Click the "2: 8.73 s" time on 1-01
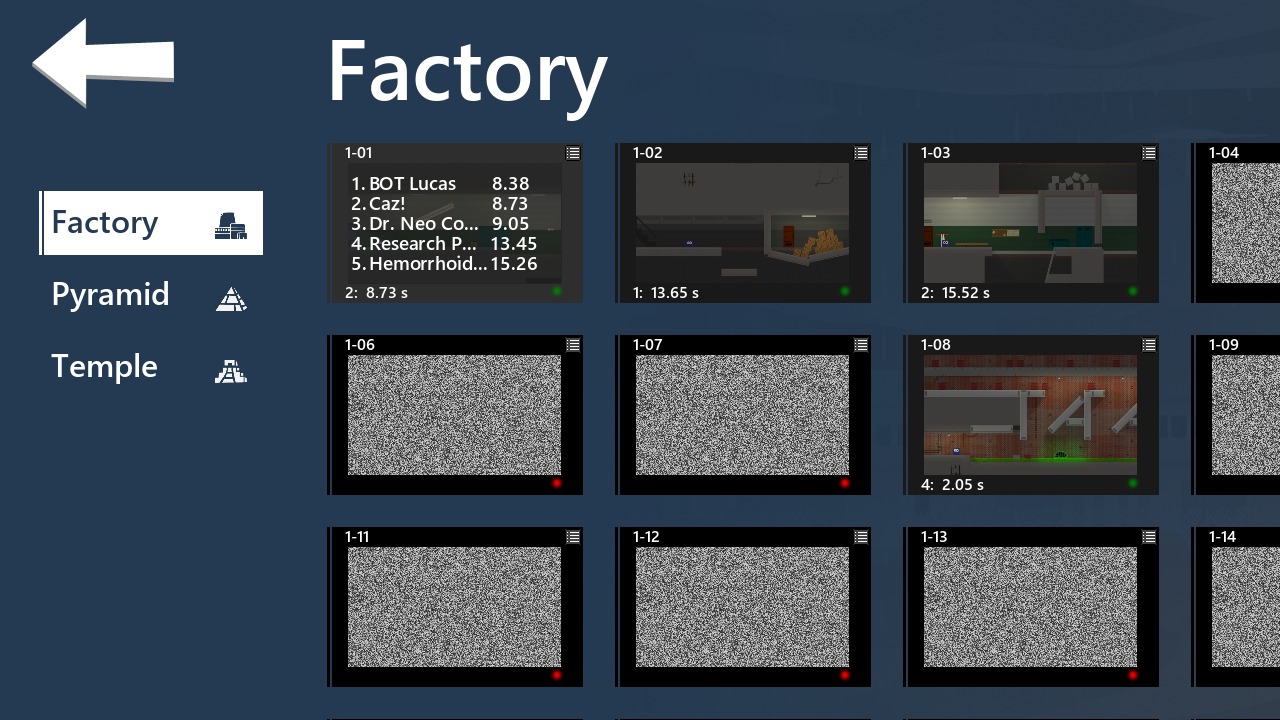This screenshot has height=720, width=1280. pyautogui.click(x=376, y=293)
